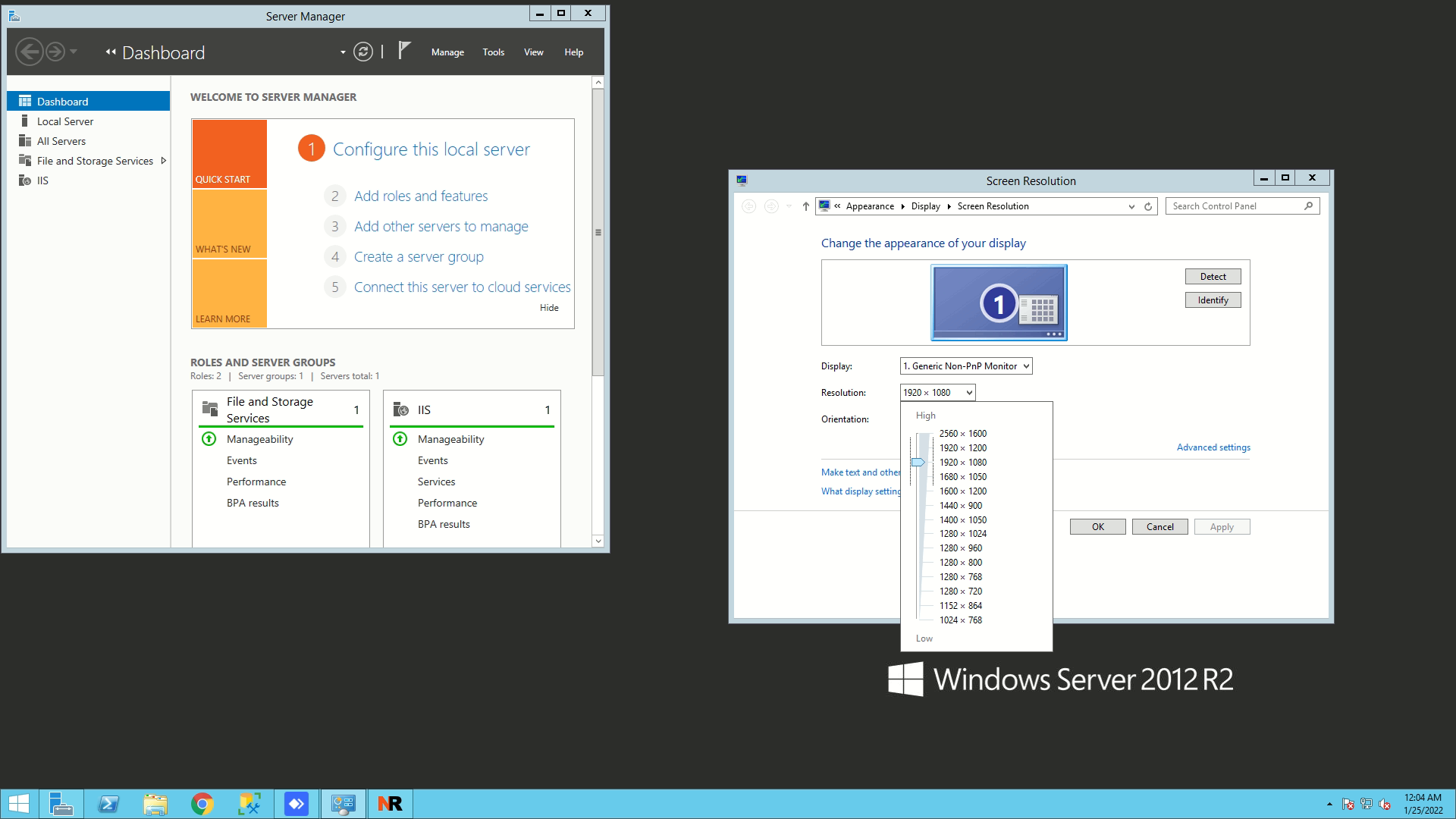Click the Control Panel taskbar icon
The width and height of the screenshot is (1456, 819).
point(344,804)
